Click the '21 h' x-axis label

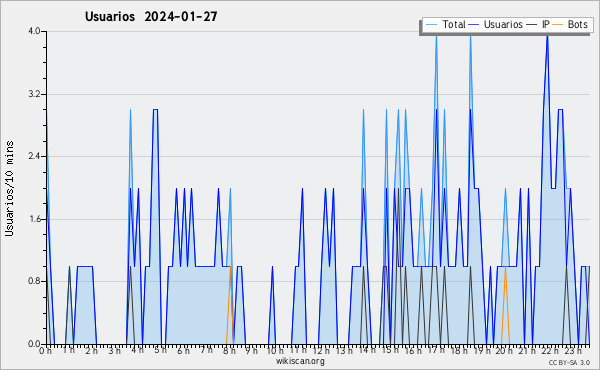528,351
